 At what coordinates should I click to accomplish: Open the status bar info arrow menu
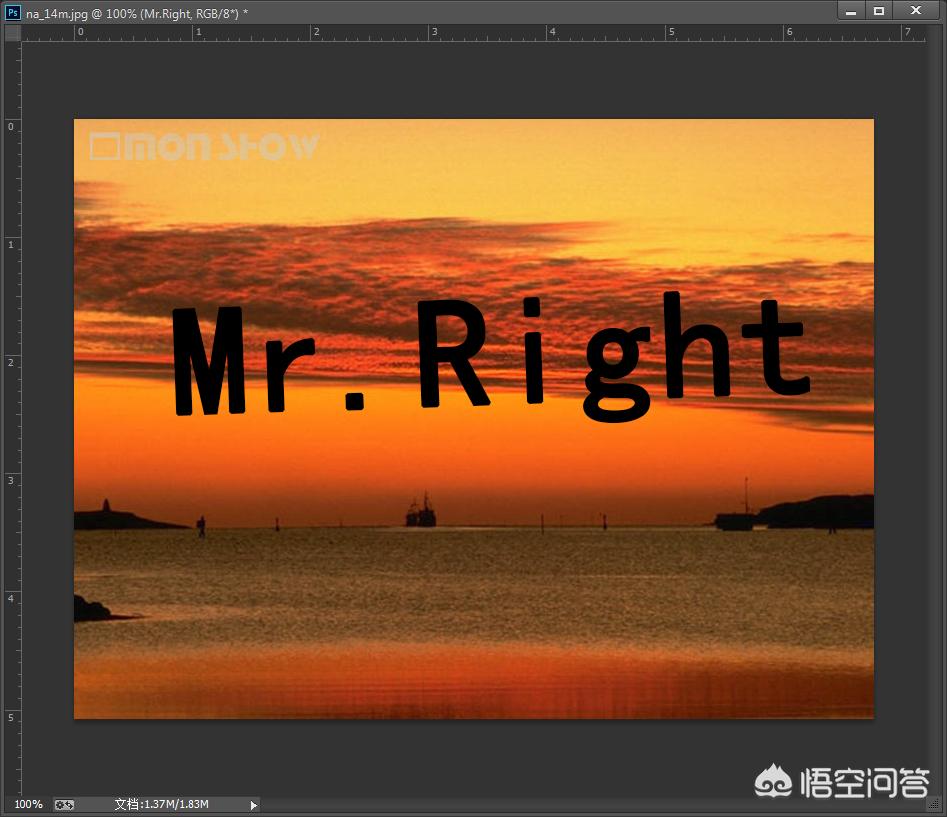[x=253, y=804]
